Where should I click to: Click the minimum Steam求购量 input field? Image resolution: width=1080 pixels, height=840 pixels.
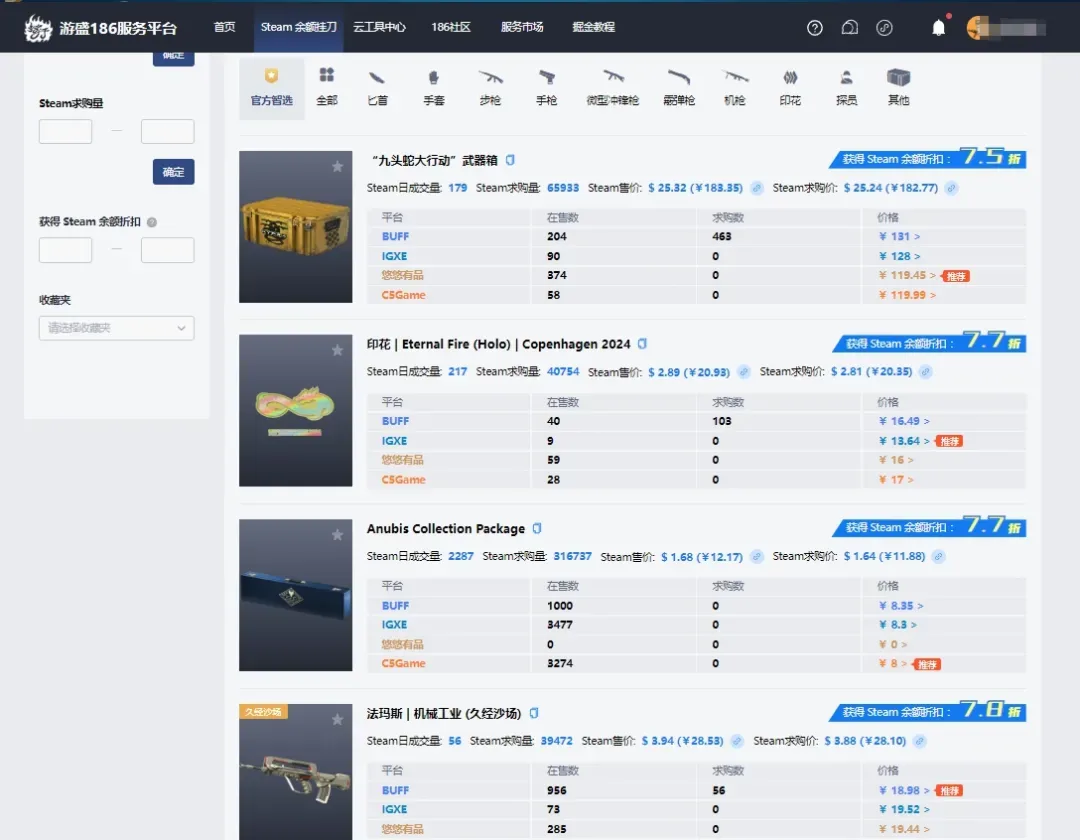coord(65,132)
